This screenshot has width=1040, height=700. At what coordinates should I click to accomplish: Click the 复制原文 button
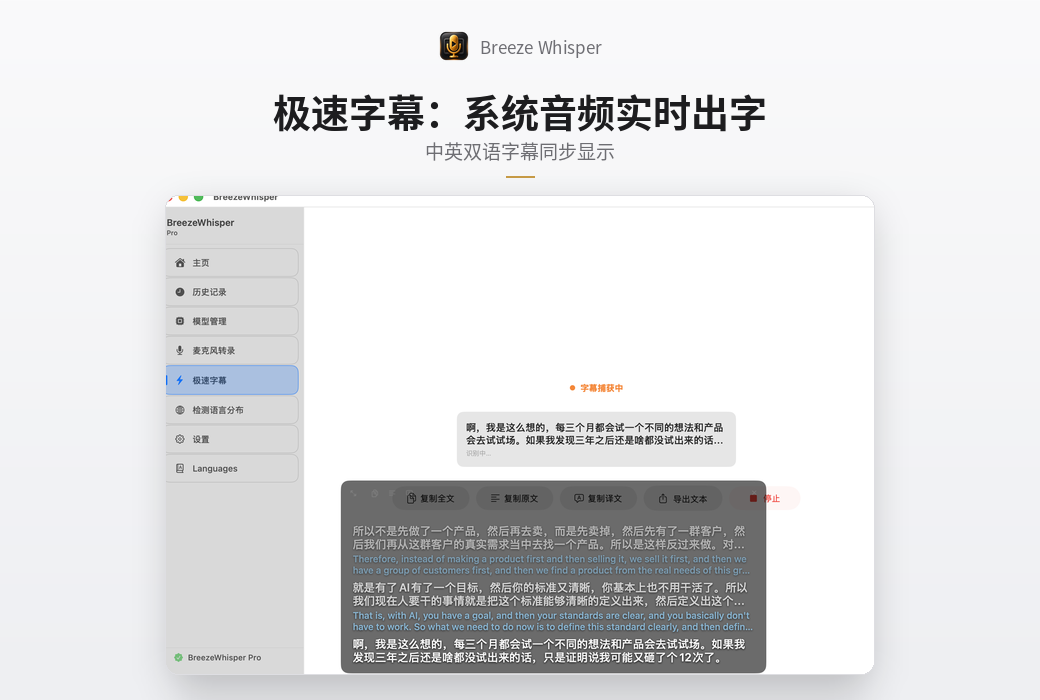514,498
